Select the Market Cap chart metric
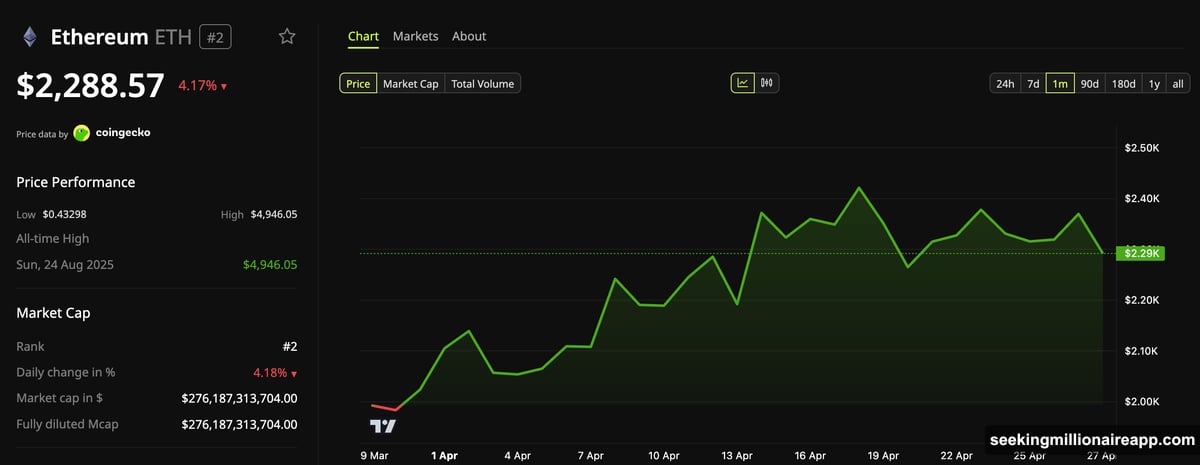This screenshot has height=465, width=1200. coord(411,84)
